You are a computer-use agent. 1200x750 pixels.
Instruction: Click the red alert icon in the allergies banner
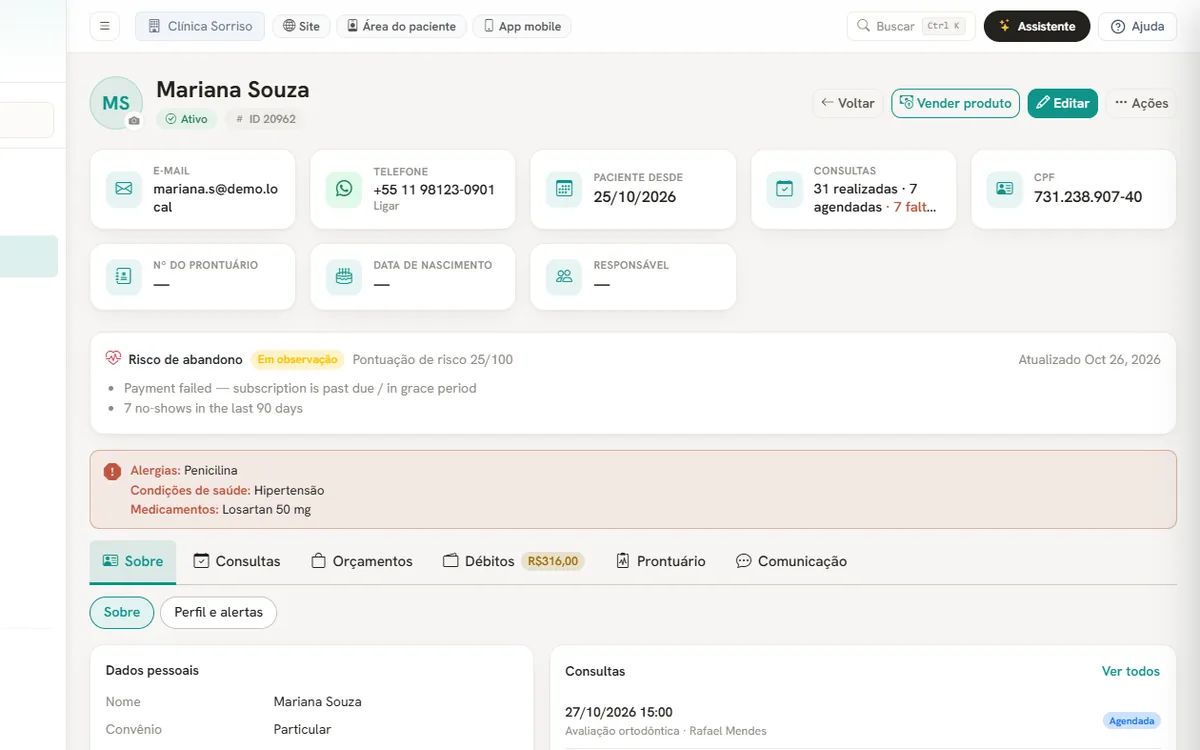[x=112, y=471]
